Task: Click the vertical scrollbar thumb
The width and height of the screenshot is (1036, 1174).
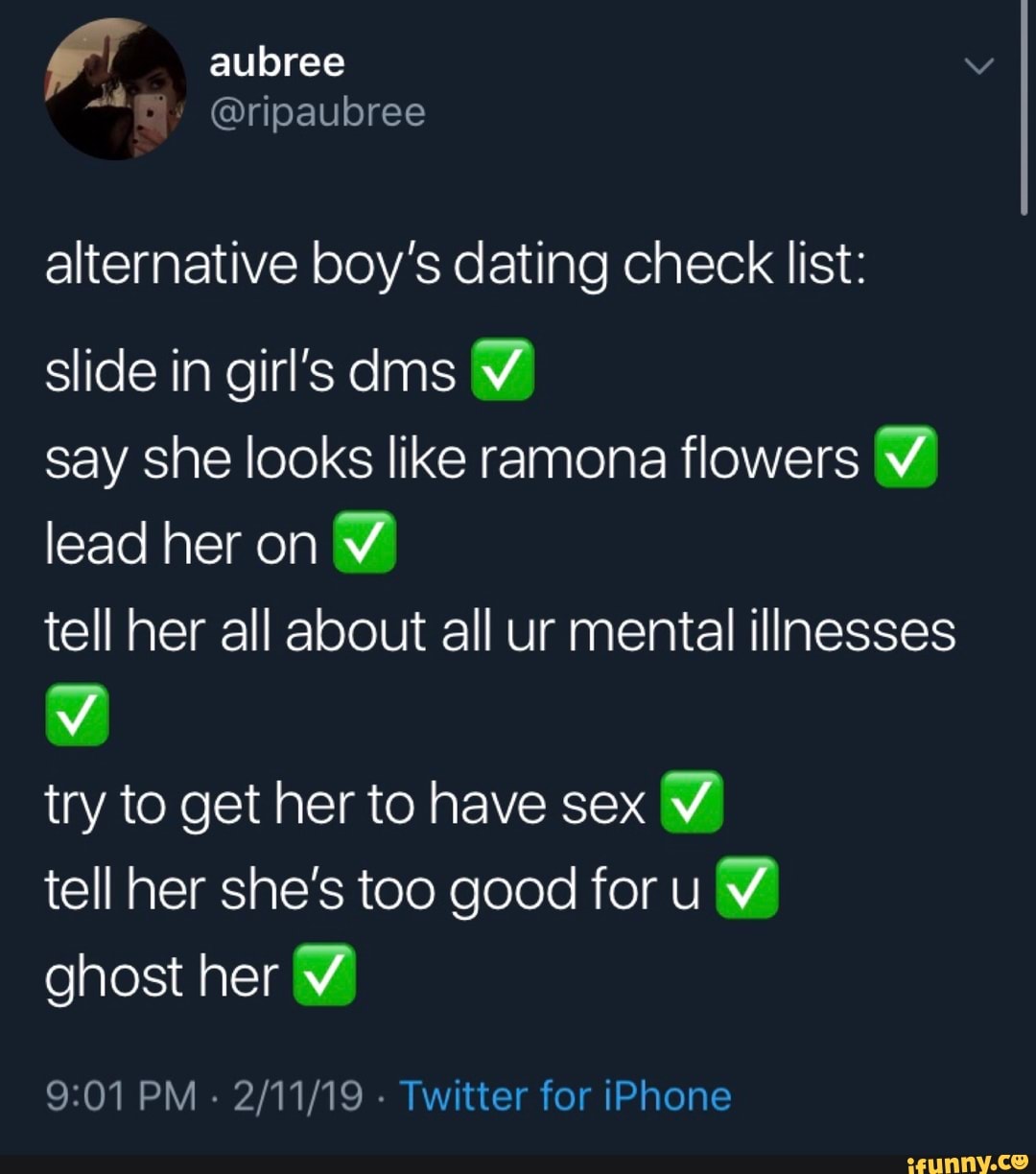Action: point(1024,106)
